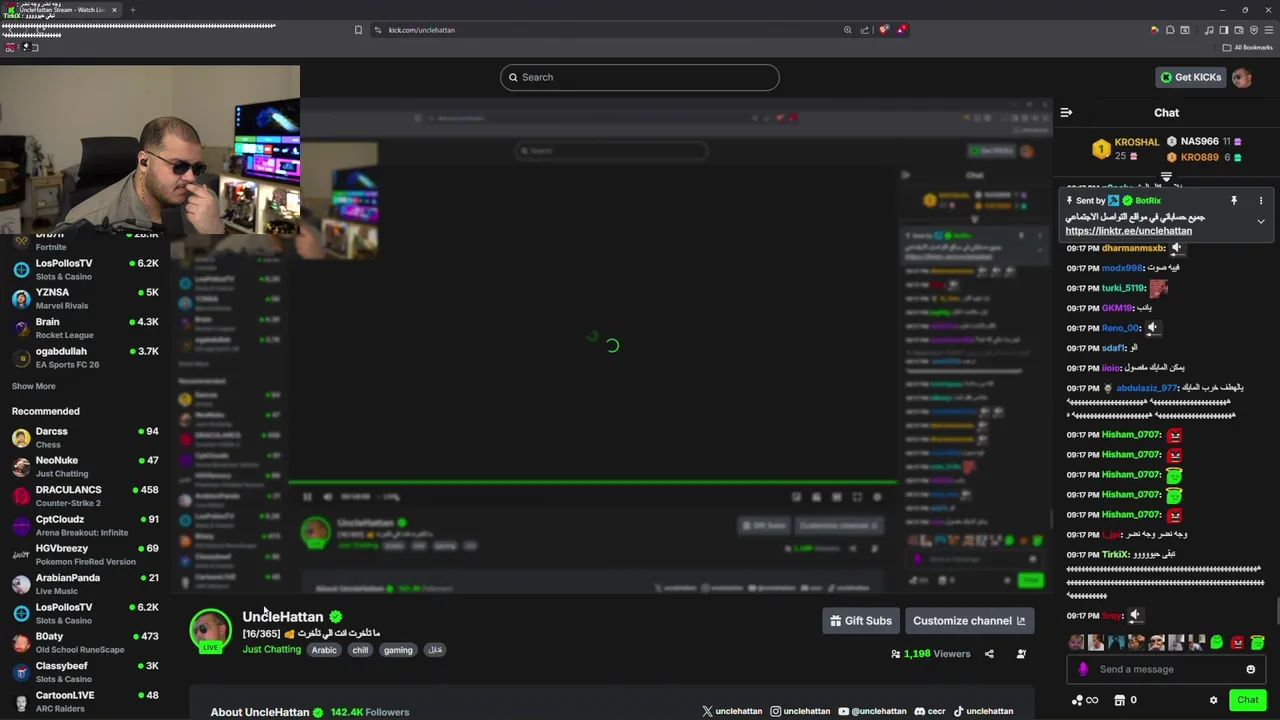Select the chill tag
The height and width of the screenshot is (720, 1280).
(360, 650)
